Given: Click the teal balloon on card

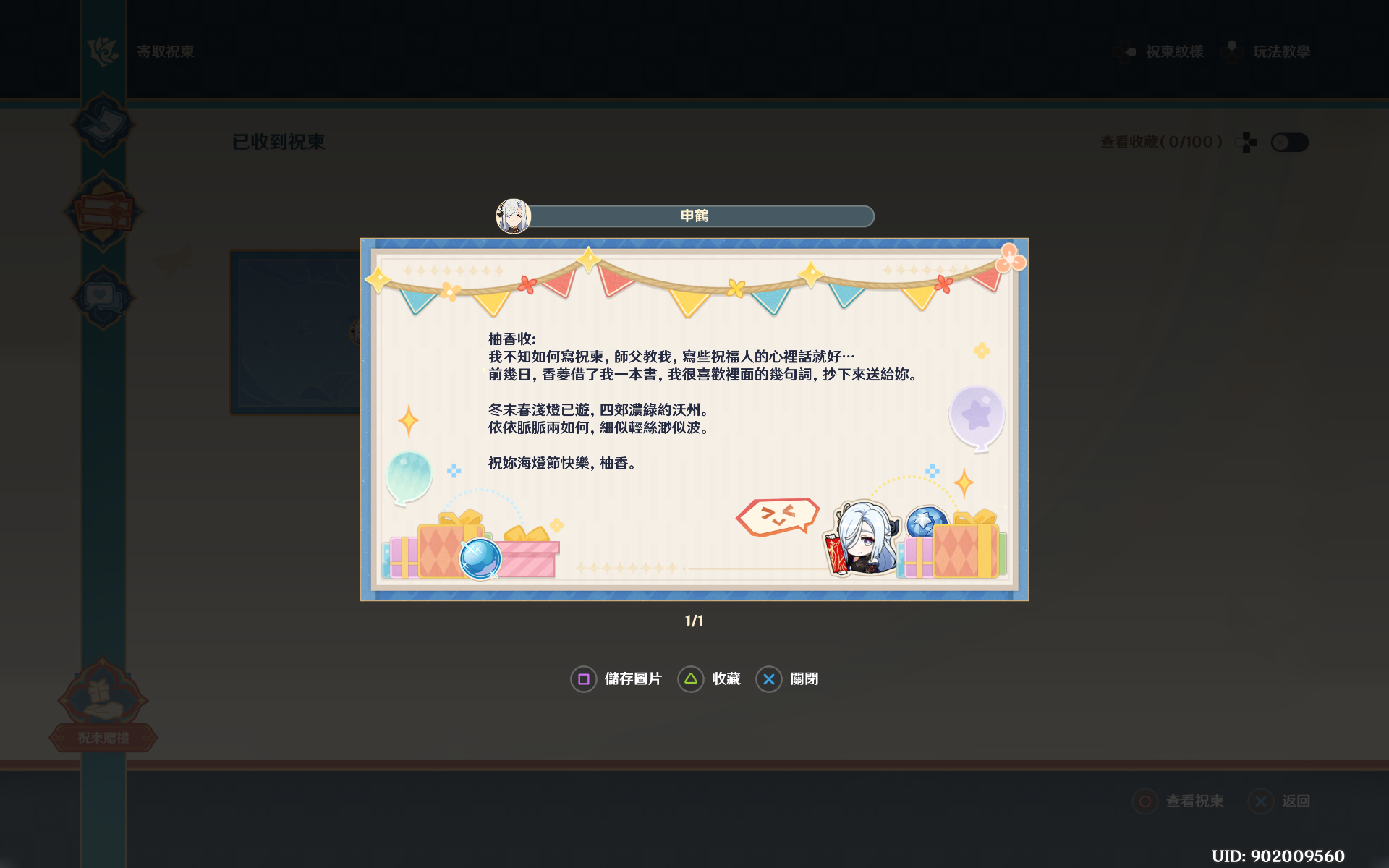Looking at the screenshot, I should pos(409,477).
